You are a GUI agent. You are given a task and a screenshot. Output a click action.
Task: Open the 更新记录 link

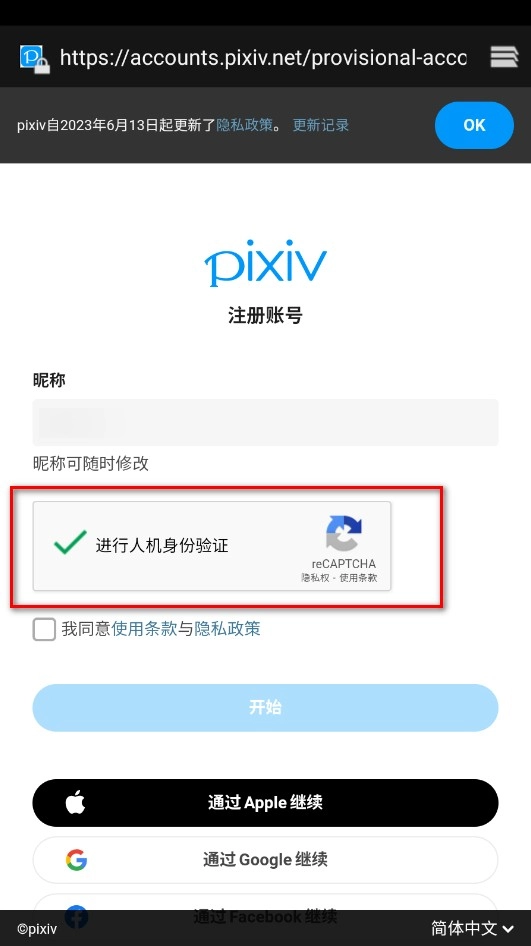(x=321, y=125)
